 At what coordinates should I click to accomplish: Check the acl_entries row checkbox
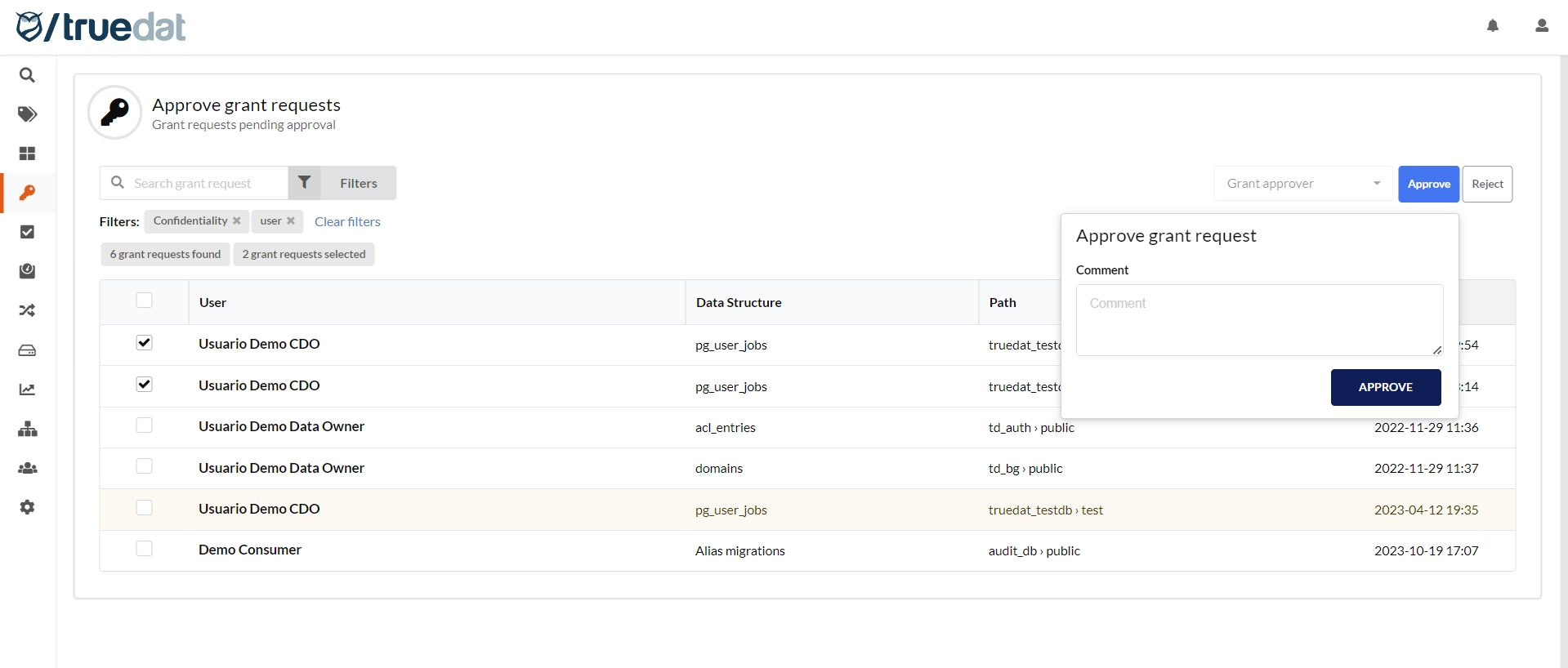tap(145, 425)
